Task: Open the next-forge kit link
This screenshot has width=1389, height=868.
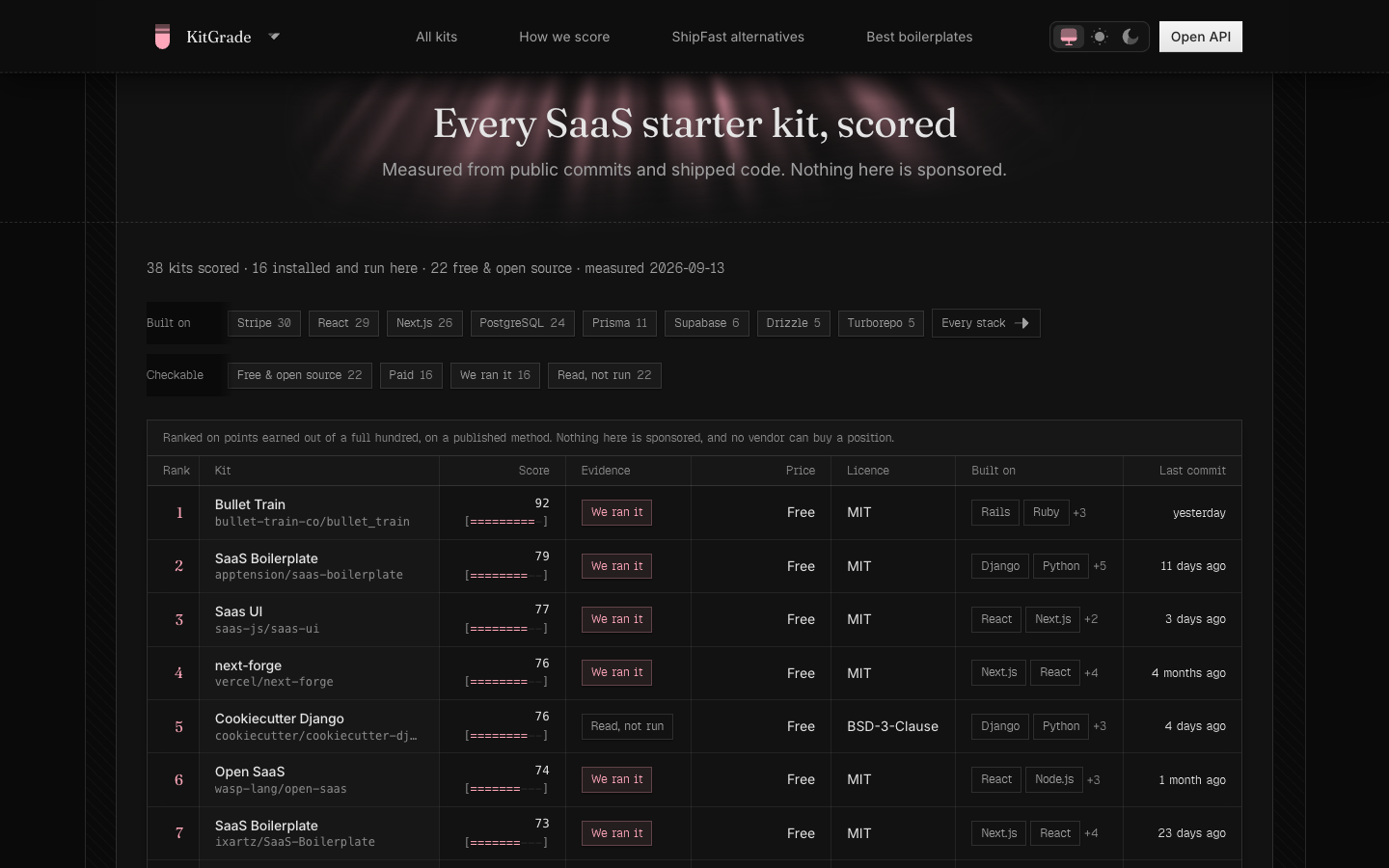Action: click(248, 665)
